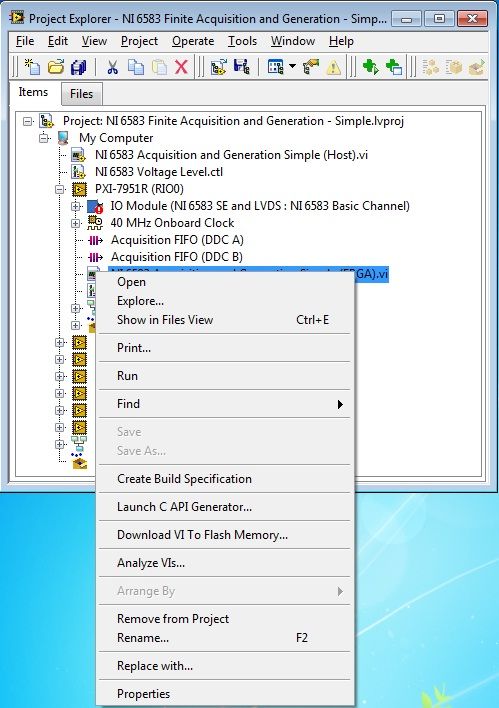Image resolution: width=499 pixels, height=708 pixels.
Task: Expand the IO Module tree node
Action: coord(76,206)
